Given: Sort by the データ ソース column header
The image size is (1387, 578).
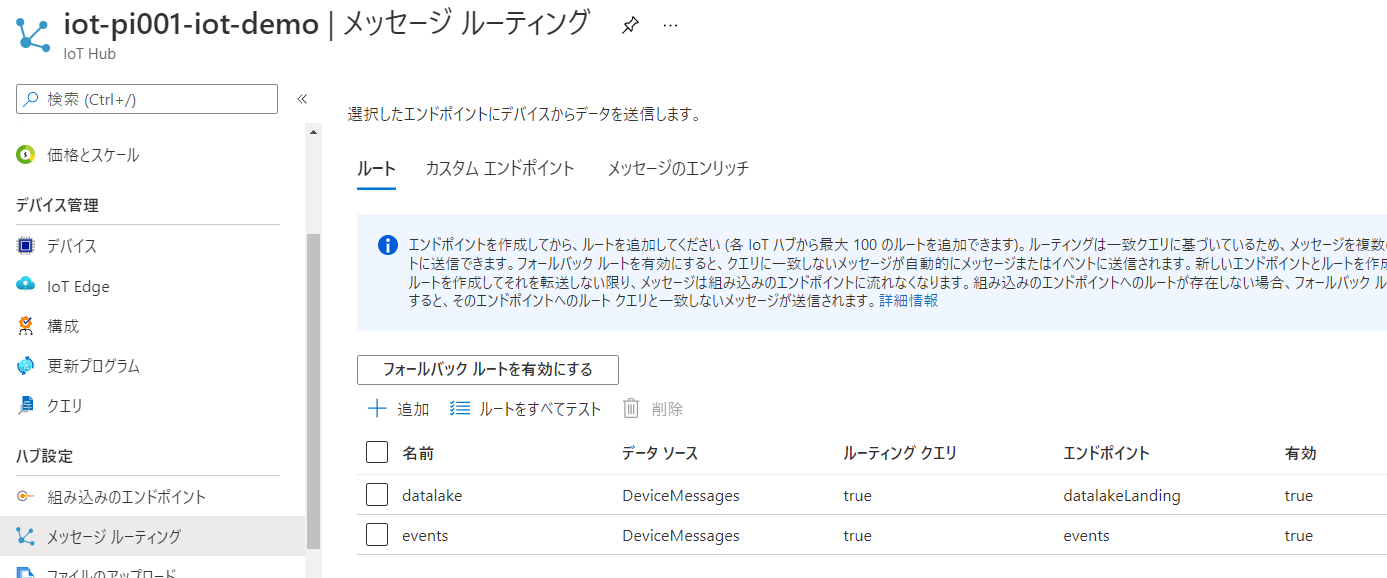Looking at the screenshot, I should click(660, 453).
